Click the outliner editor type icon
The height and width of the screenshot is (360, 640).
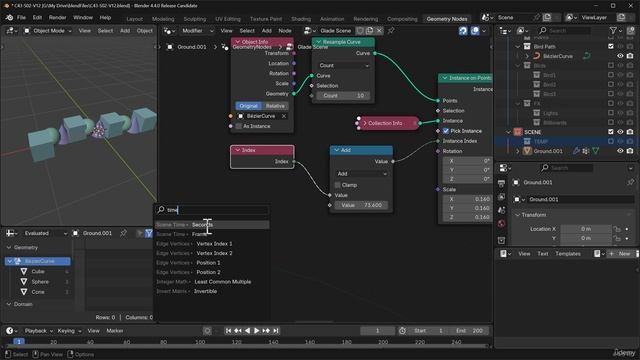505,31
